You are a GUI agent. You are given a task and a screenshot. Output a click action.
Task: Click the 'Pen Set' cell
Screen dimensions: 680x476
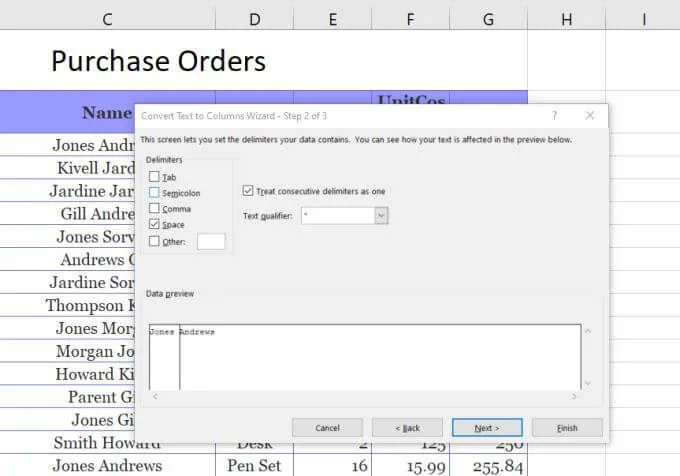pos(254,465)
